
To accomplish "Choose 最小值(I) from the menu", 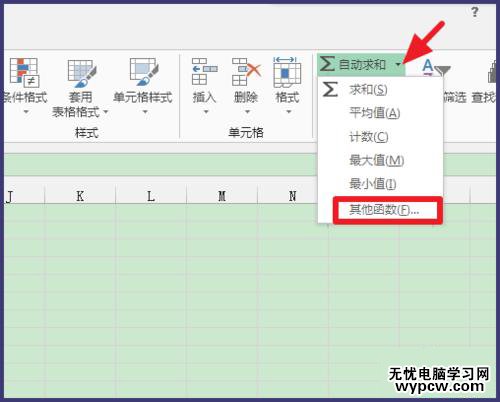I will click(x=380, y=184).
